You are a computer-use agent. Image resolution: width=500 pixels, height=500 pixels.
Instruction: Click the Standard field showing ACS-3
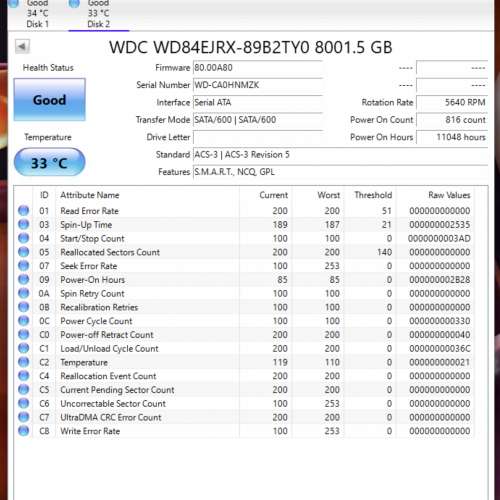340,154
